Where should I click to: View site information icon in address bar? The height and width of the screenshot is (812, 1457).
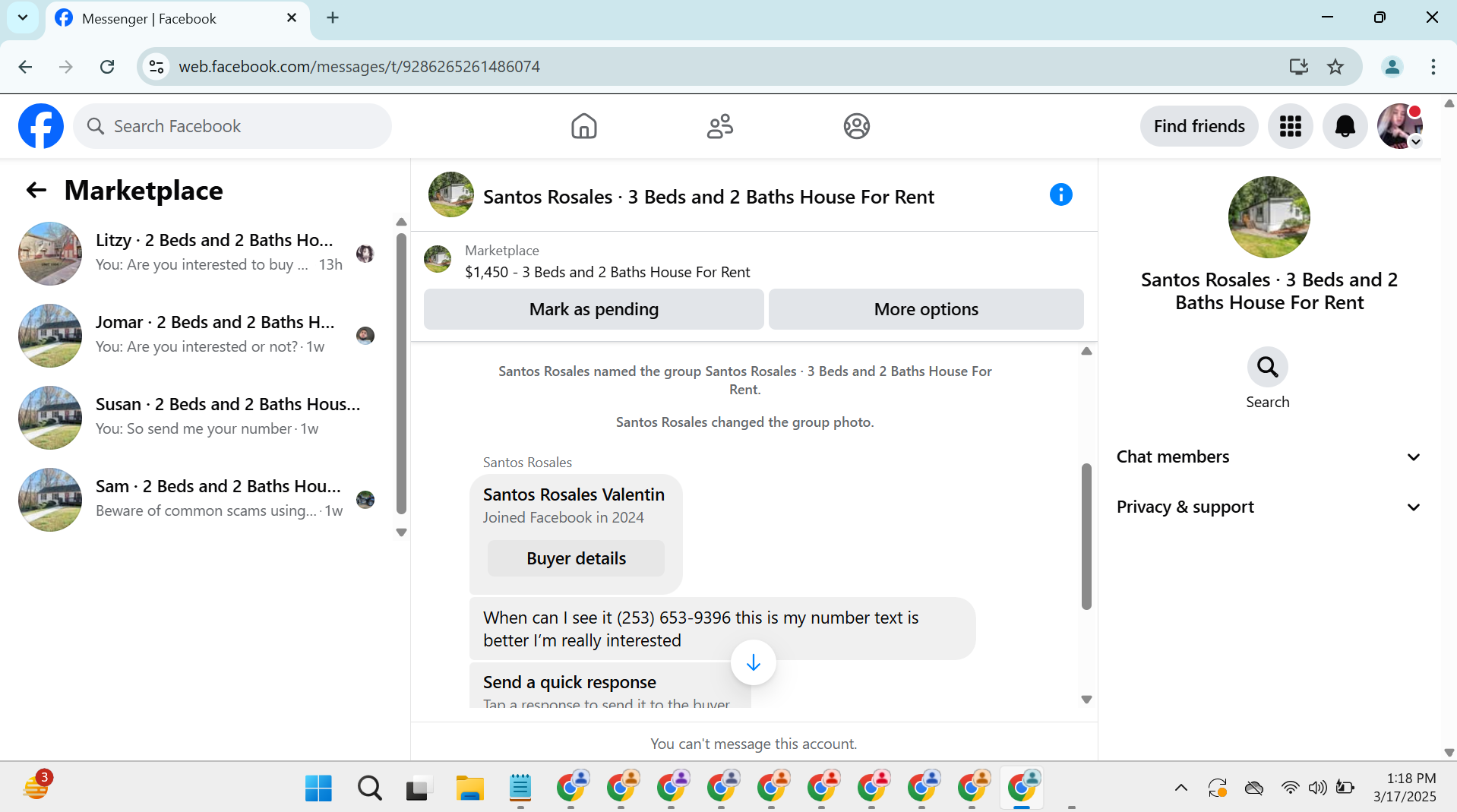156,67
